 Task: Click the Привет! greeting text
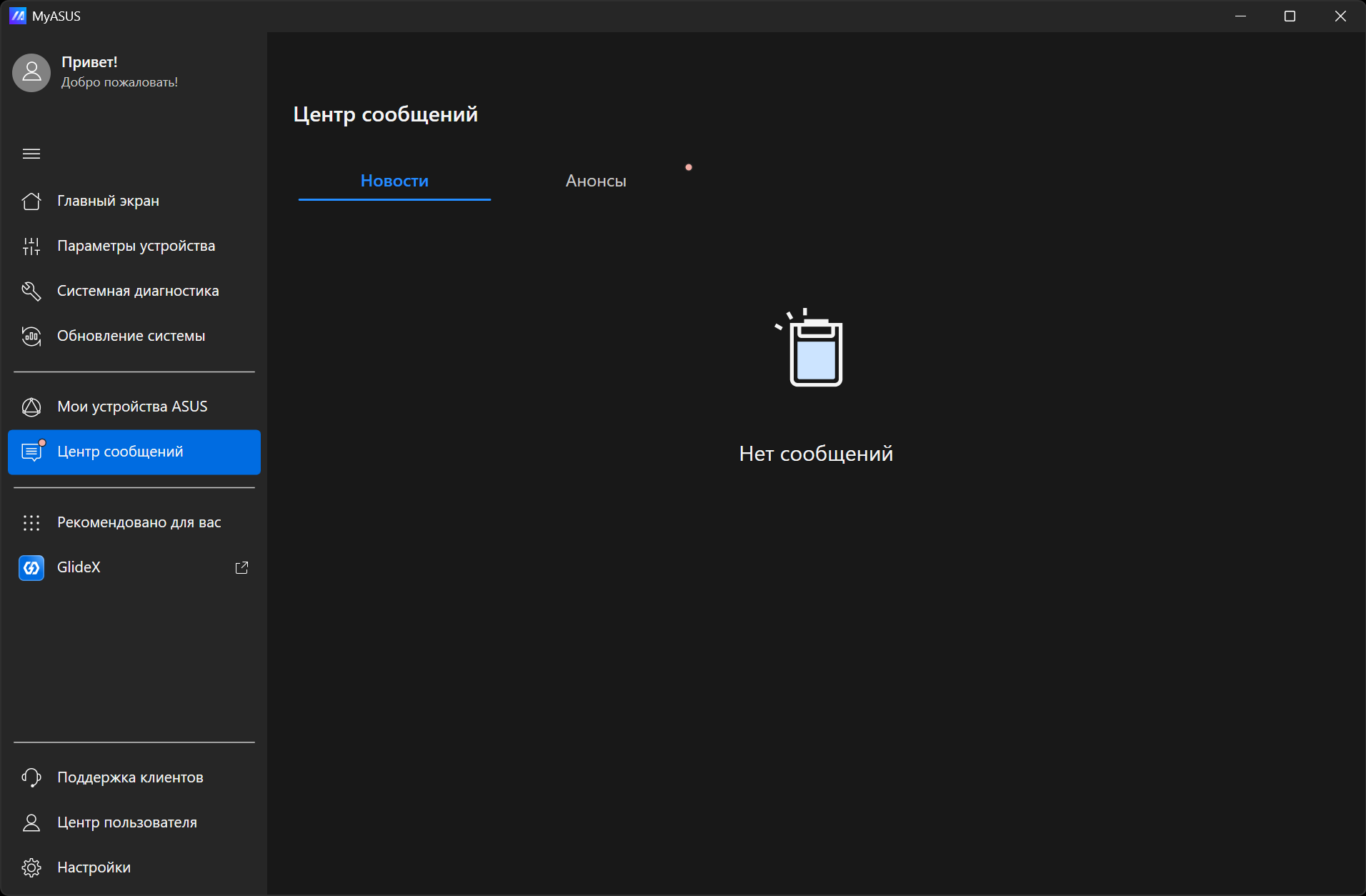point(89,62)
